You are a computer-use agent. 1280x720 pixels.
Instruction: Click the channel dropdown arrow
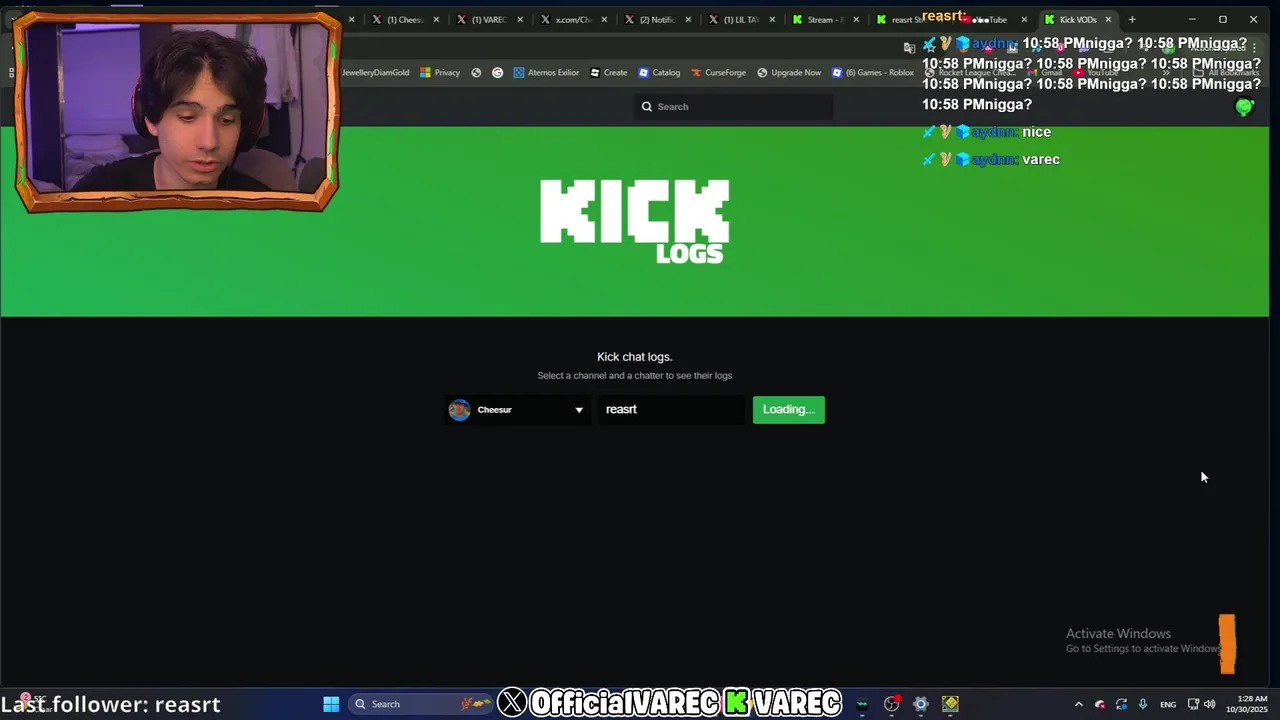(x=578, y=410)
